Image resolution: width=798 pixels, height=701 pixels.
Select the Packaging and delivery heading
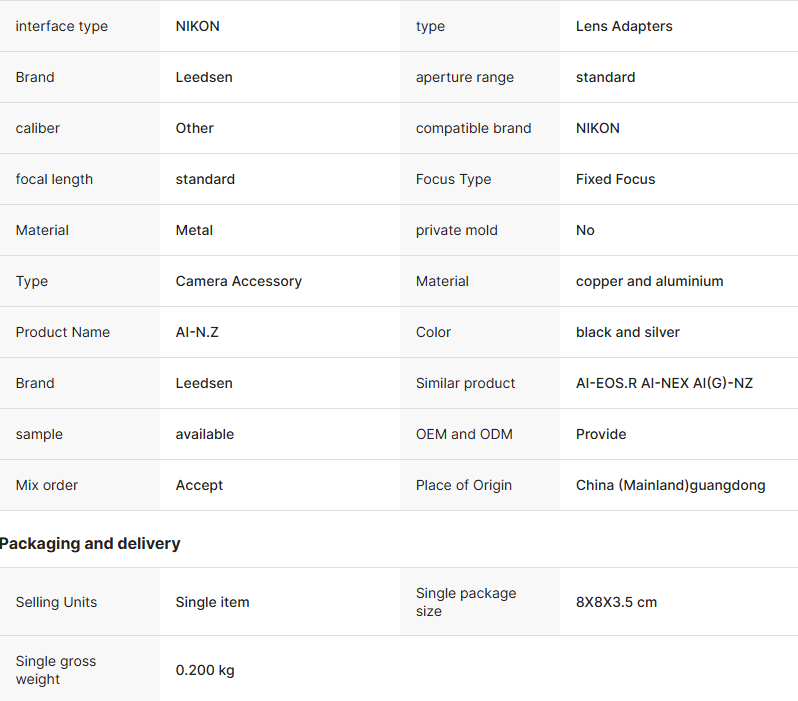pos(90,544)
